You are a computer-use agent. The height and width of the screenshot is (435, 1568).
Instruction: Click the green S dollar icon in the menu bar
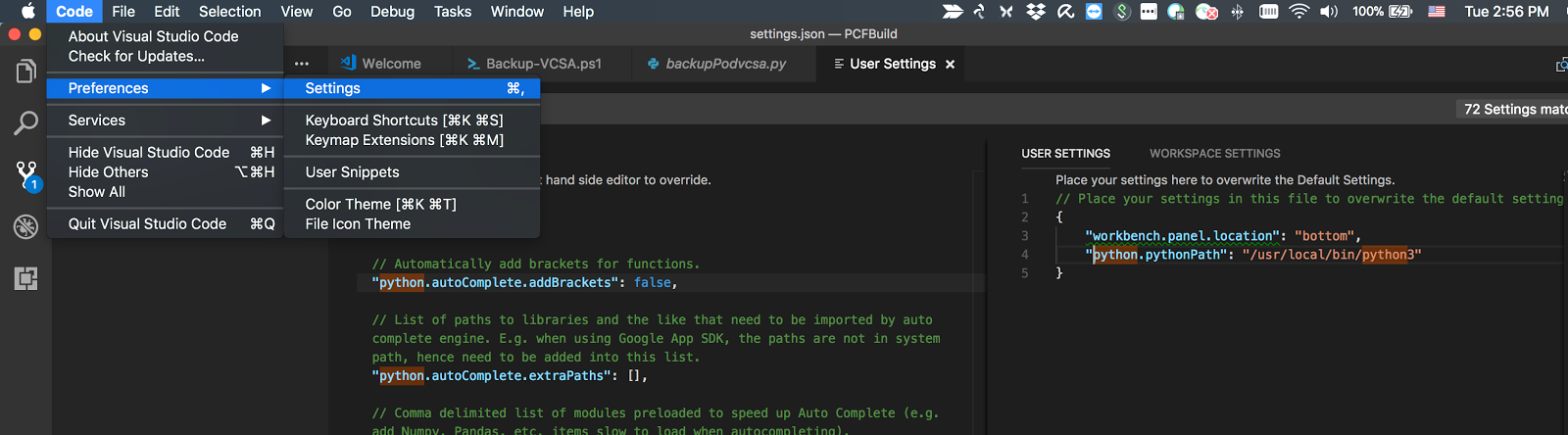click(1123, 12)
